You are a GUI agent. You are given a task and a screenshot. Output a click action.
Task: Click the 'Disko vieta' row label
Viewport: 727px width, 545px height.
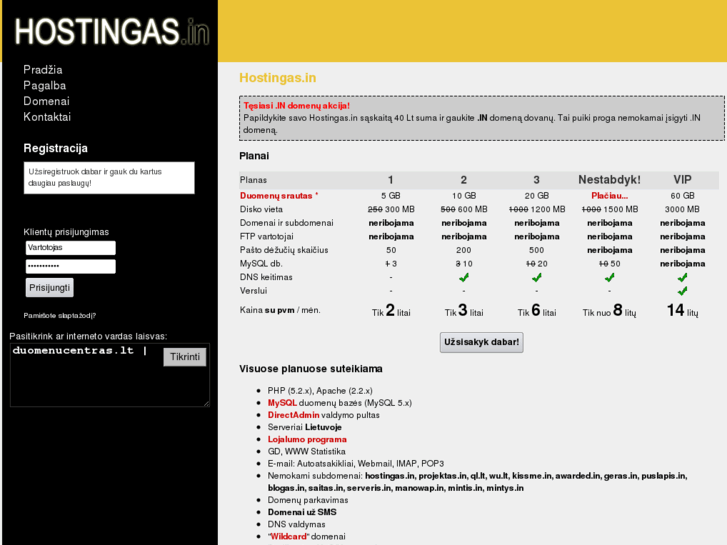[x=261, y=209]
